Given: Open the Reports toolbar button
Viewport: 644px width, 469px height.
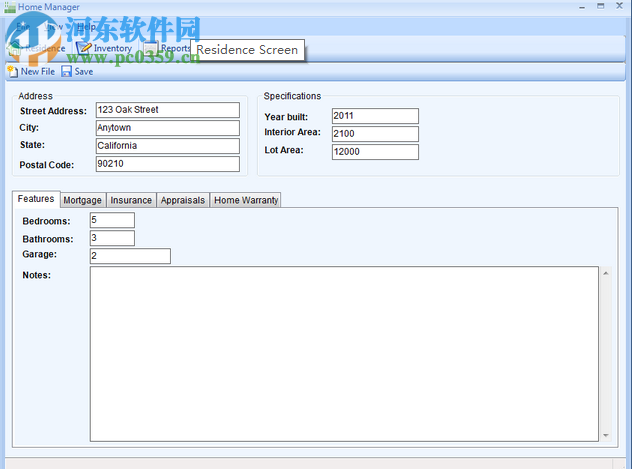Looking at the screenshot, I should pos(167,48).
